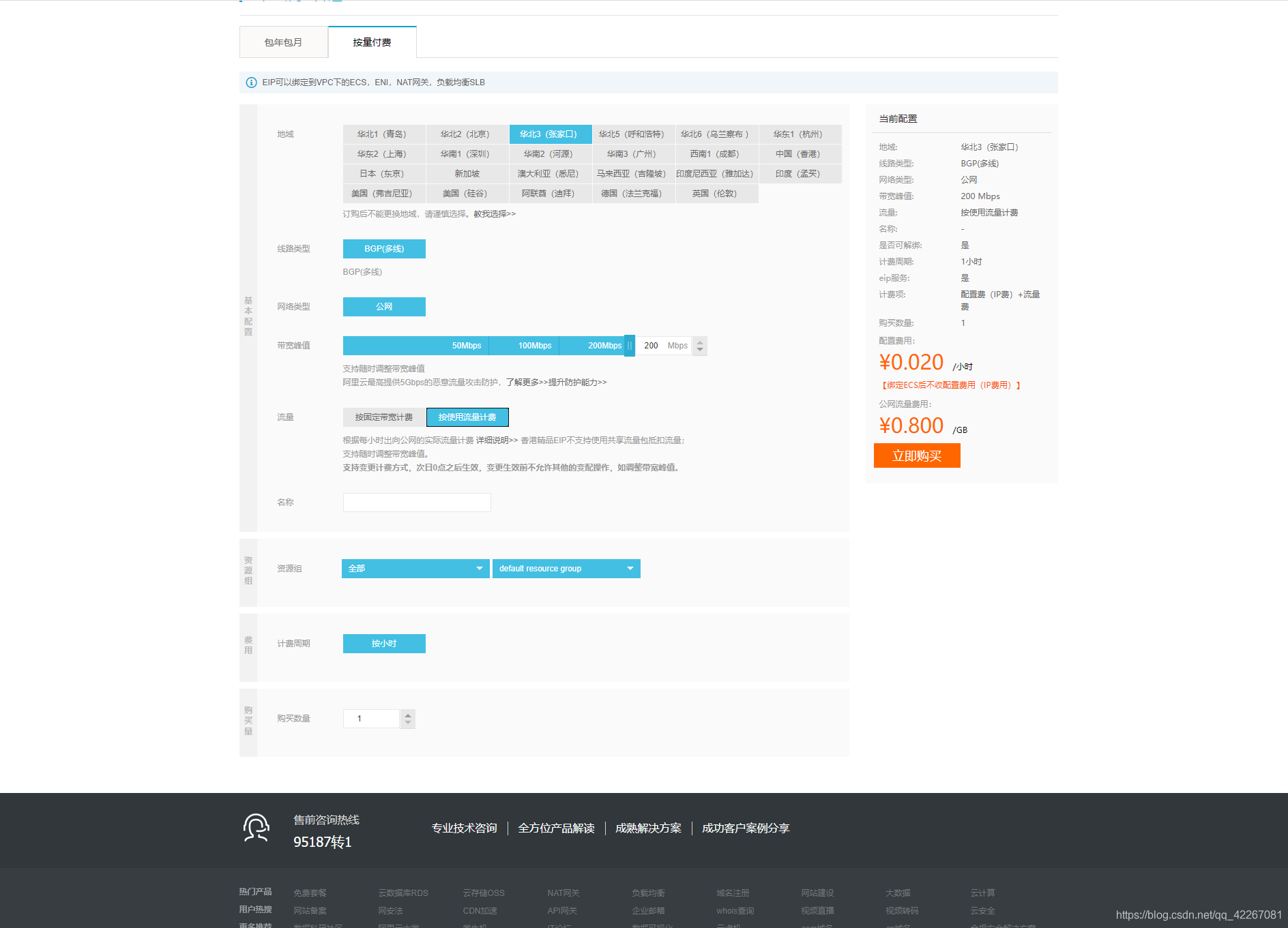Open 大数据 footer link
This screenshot has width=1288, height=928.
pyautogui.click(x=898, y=893)
